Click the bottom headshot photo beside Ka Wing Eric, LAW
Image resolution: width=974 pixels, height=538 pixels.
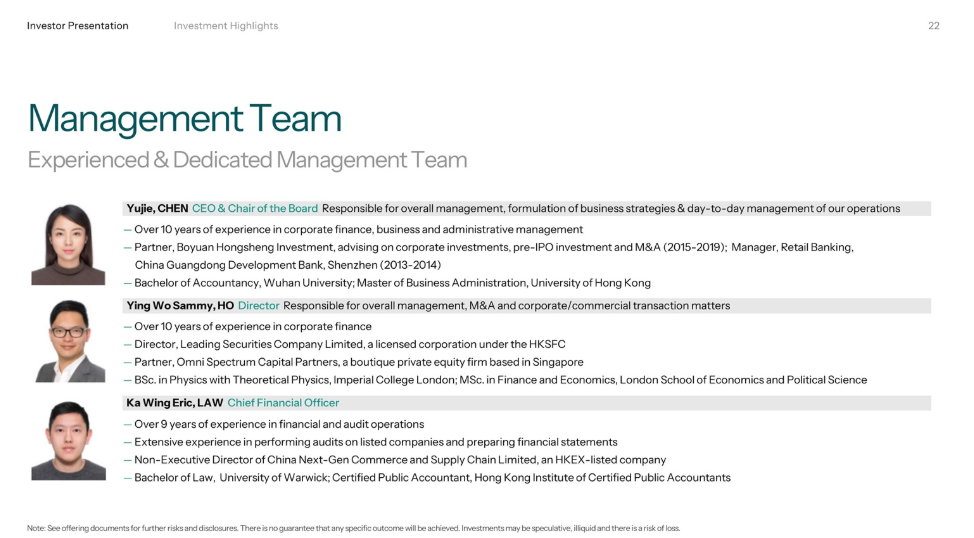point(68,440)
